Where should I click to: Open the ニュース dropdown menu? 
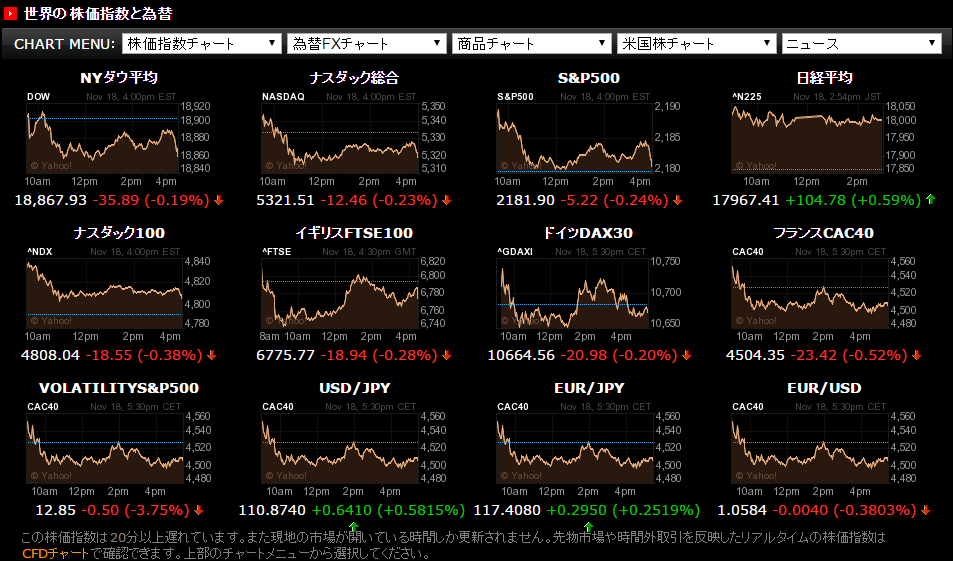point(862,44)
